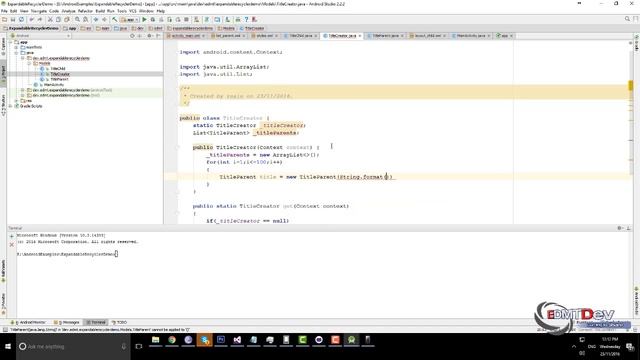Click the Make Project hammer icon
640x360 pixels.
(115, 20)
